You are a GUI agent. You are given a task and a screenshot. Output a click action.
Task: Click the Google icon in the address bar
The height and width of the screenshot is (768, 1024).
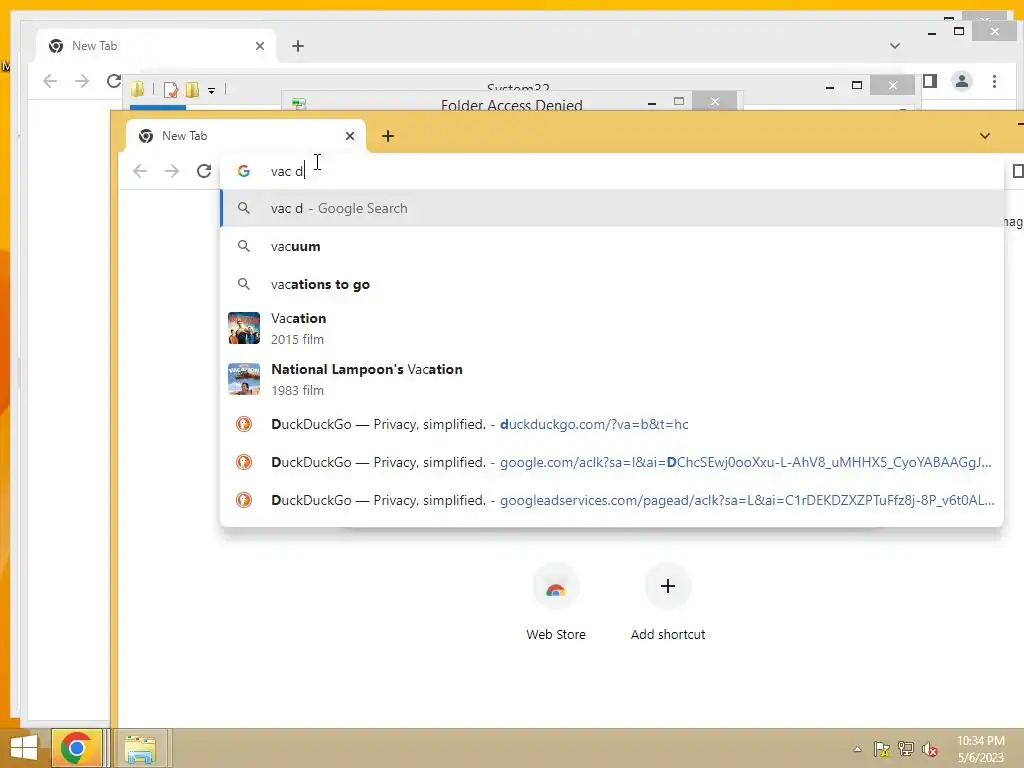(244, 171)
